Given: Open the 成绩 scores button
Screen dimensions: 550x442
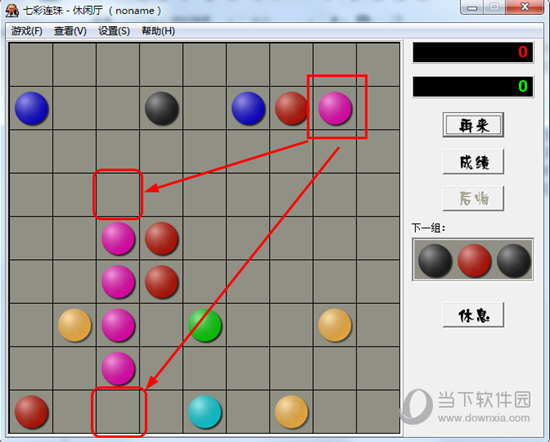Looking at the screenshot, I should coord(473,162).
